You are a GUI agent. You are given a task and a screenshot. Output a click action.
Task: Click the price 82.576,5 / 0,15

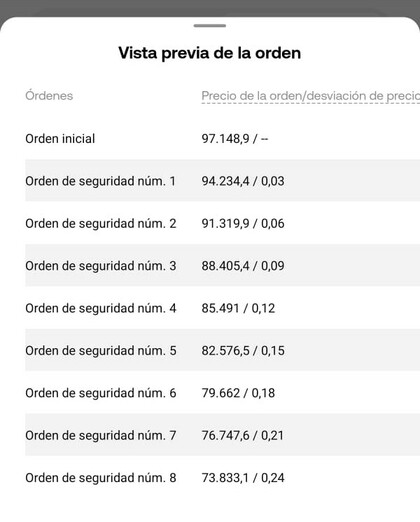tap(243, 350)
